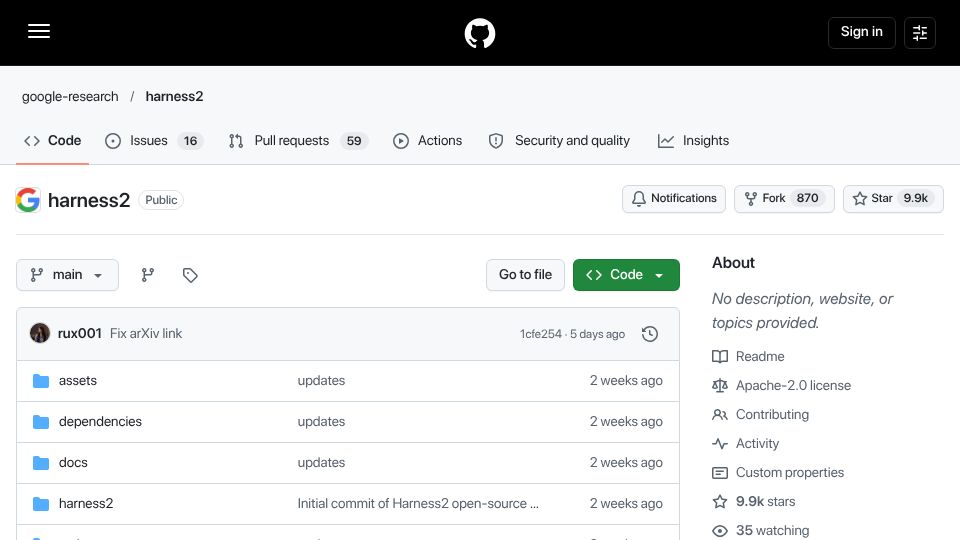This screenshot has height=540, width=960.
Task: Open commit history clock icon
Action: click(650, 334)
